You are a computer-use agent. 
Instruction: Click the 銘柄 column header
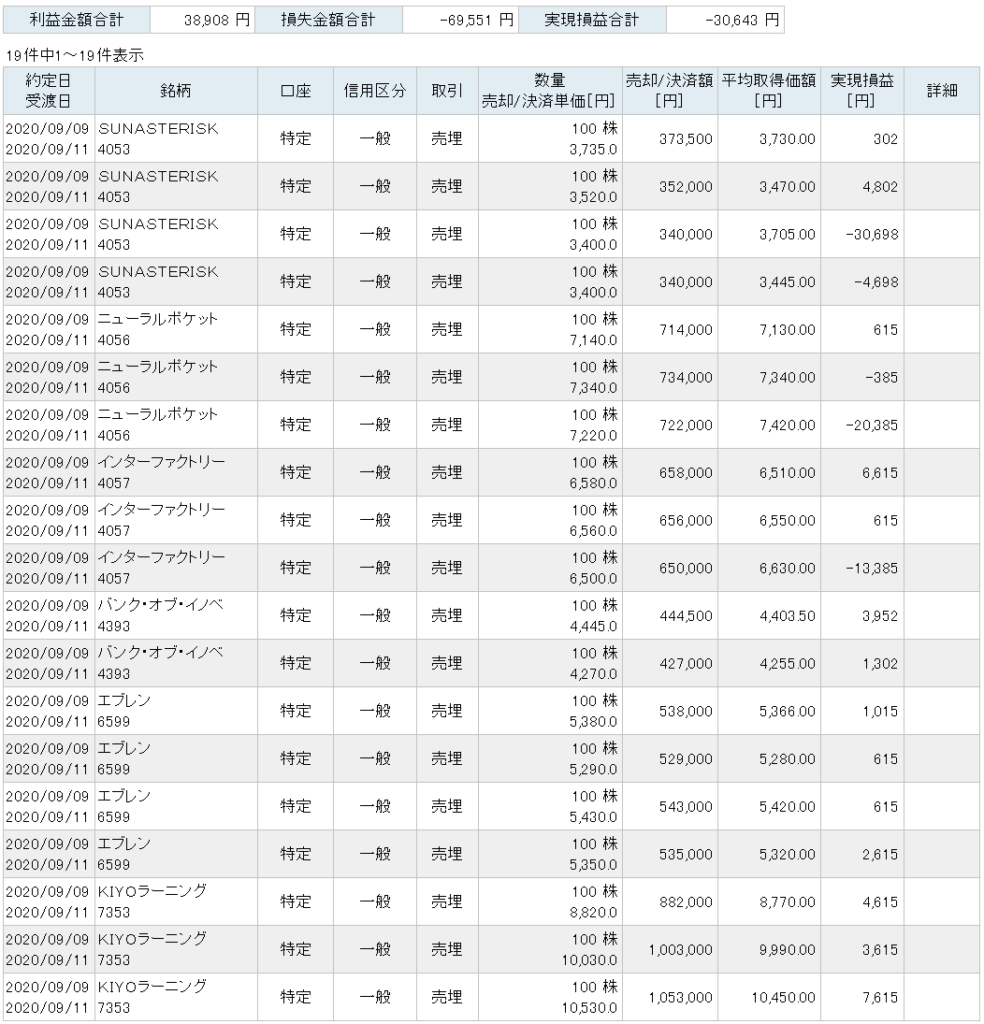(x=176, y=91)
